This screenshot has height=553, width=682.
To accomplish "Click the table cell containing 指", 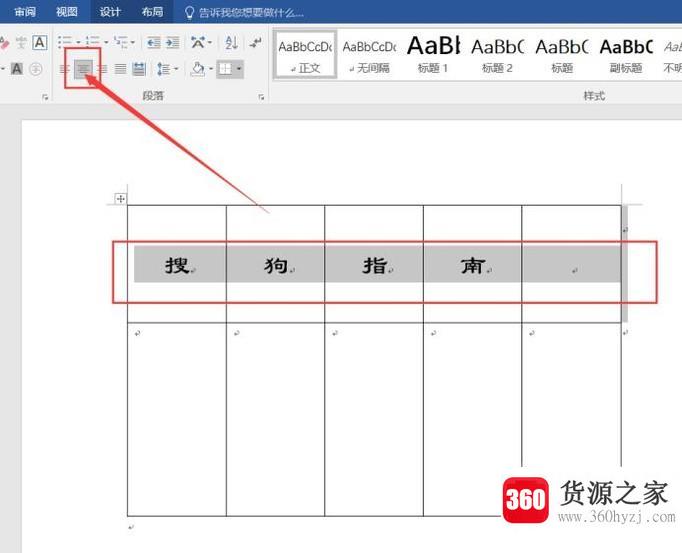I will [x=374, y=264].
